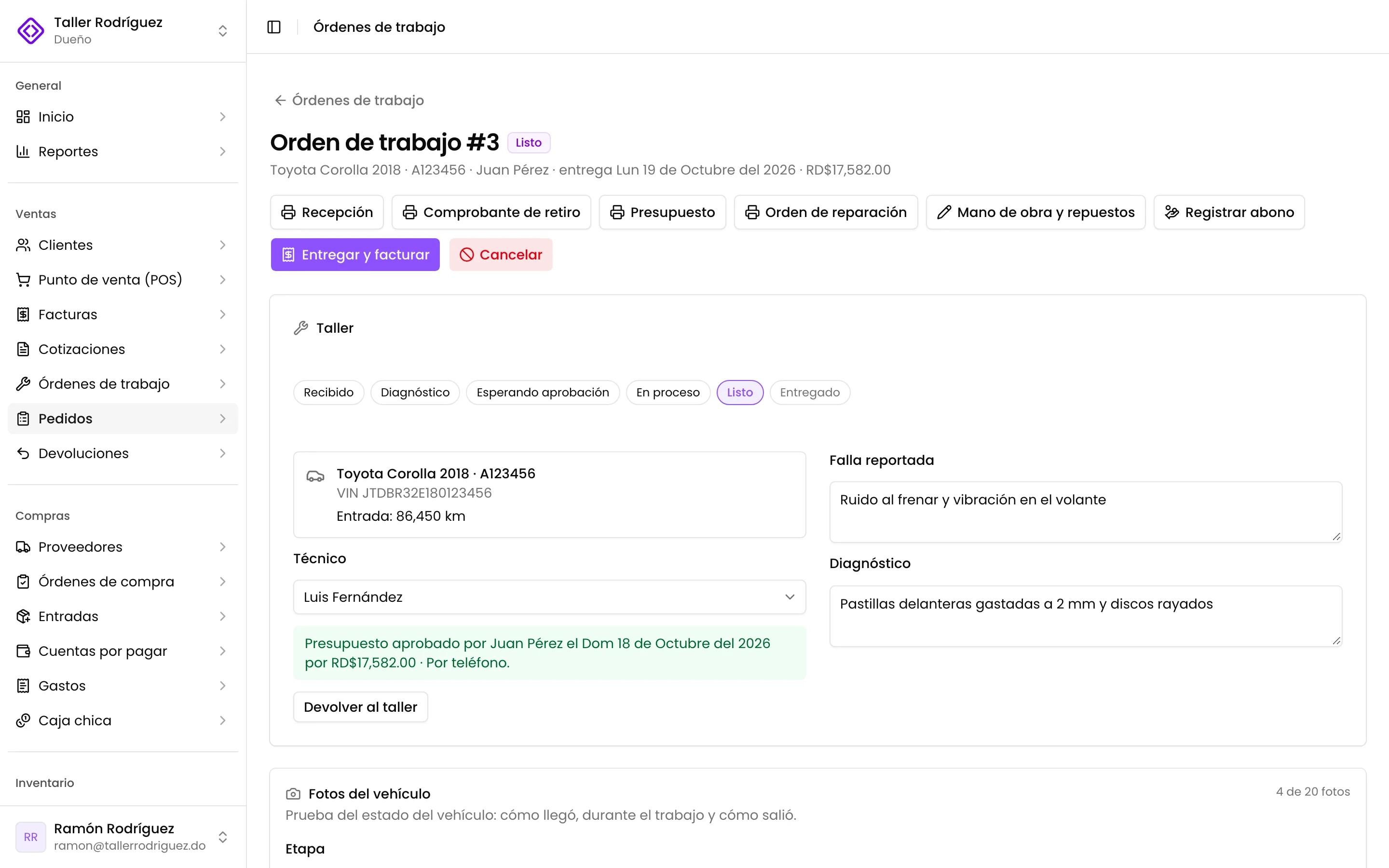This screenshot has width=1389, height=868.
Task: Click the Caja chica coins icon
Action: coord(23,720)
